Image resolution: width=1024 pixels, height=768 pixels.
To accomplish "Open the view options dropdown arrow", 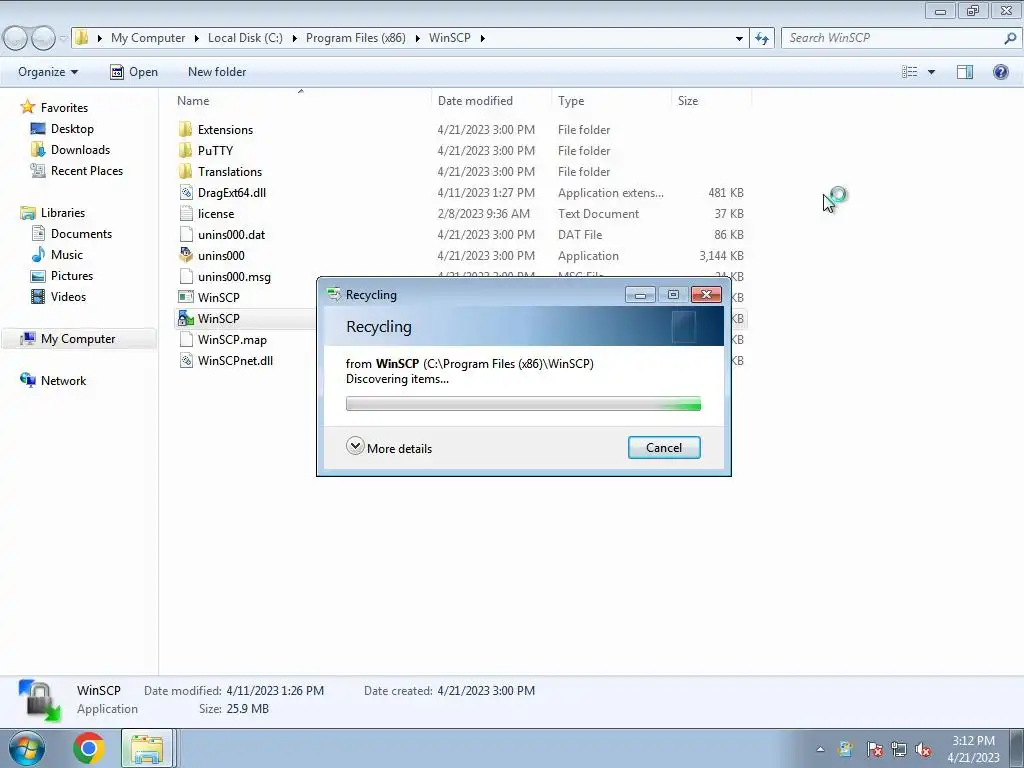I will click(931, 72).
